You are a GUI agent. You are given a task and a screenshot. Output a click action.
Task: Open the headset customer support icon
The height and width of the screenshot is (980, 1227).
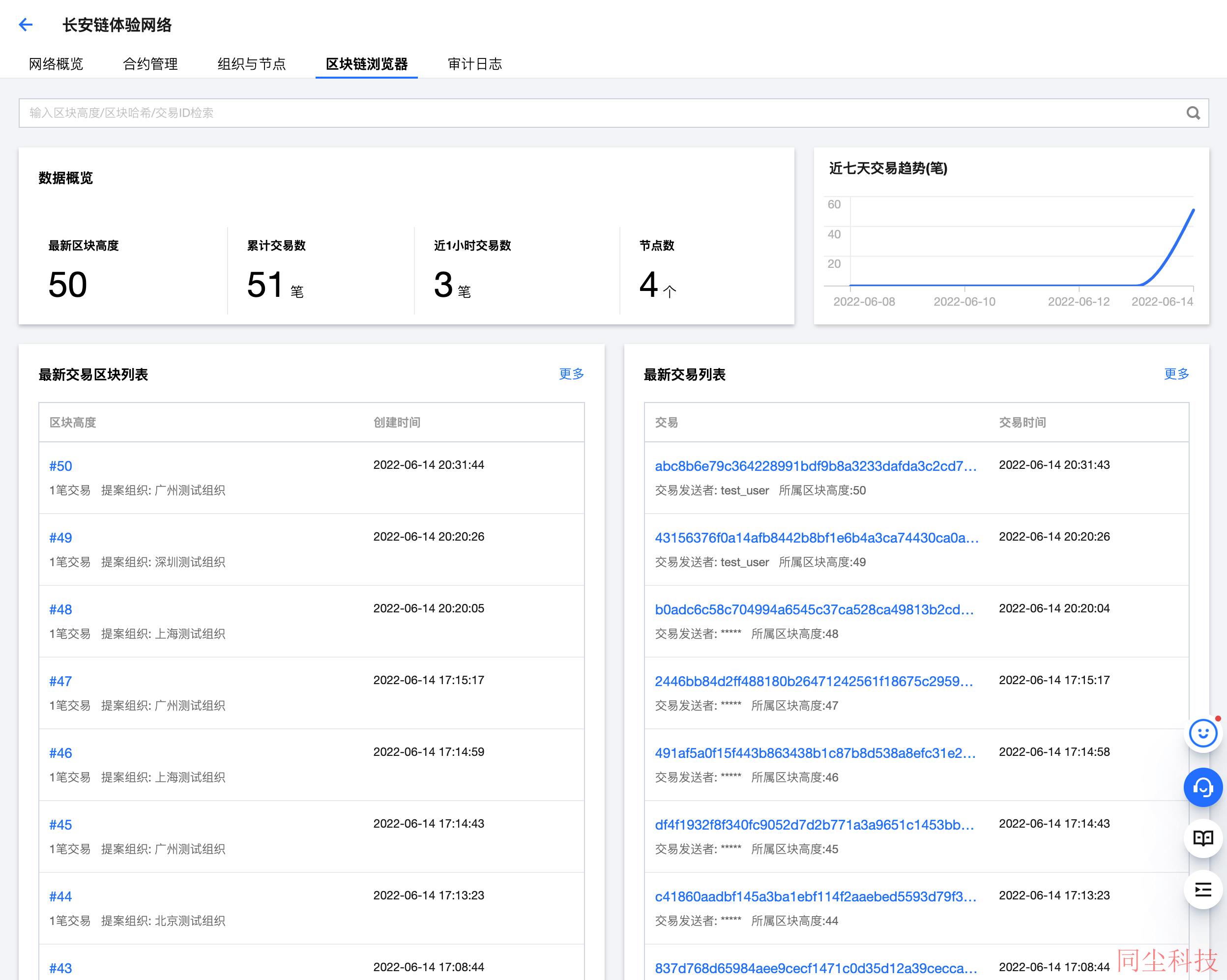1203,787
